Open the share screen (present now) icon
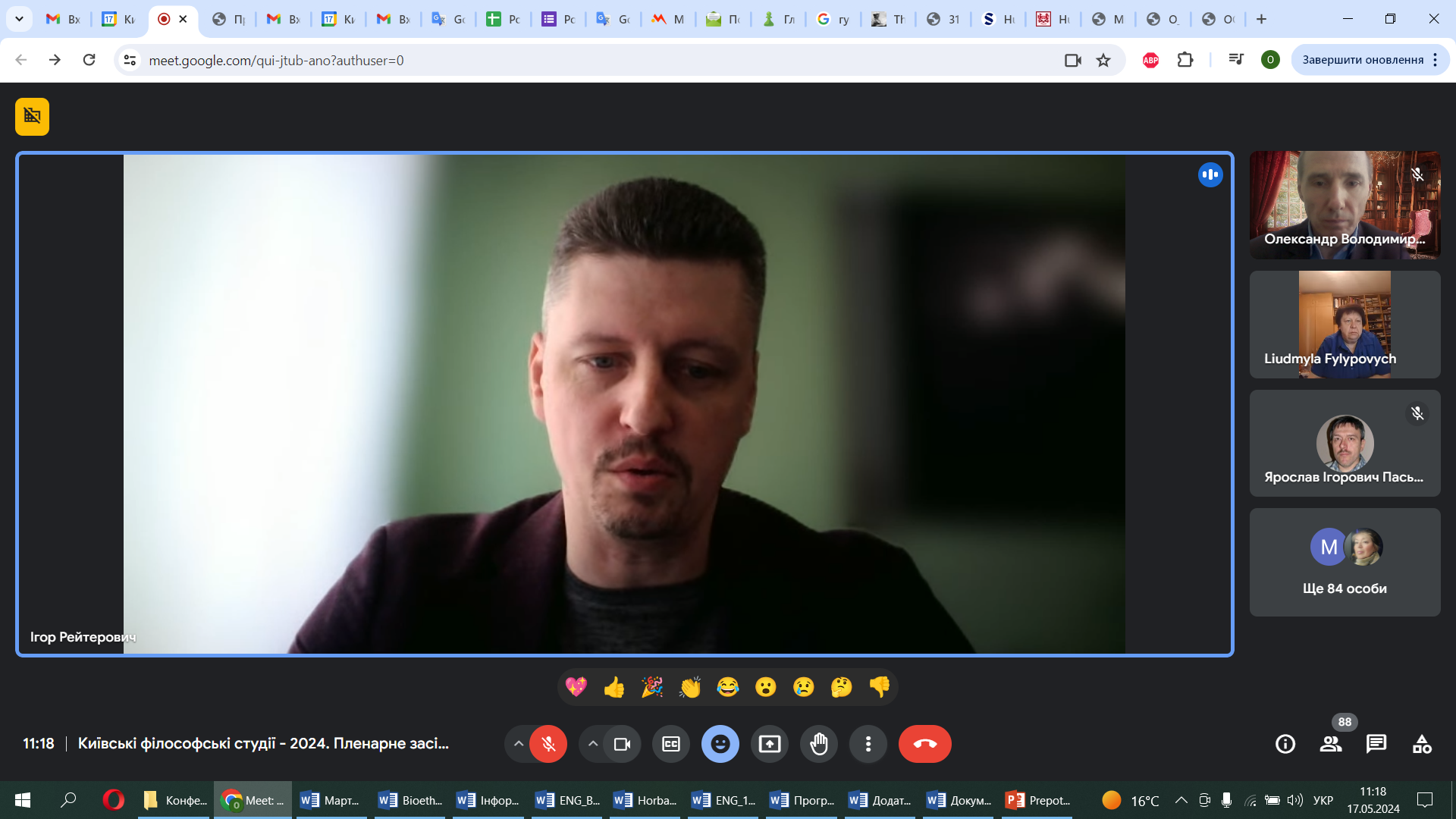The width and height of the screenshot is (1456, 819). 769,744
